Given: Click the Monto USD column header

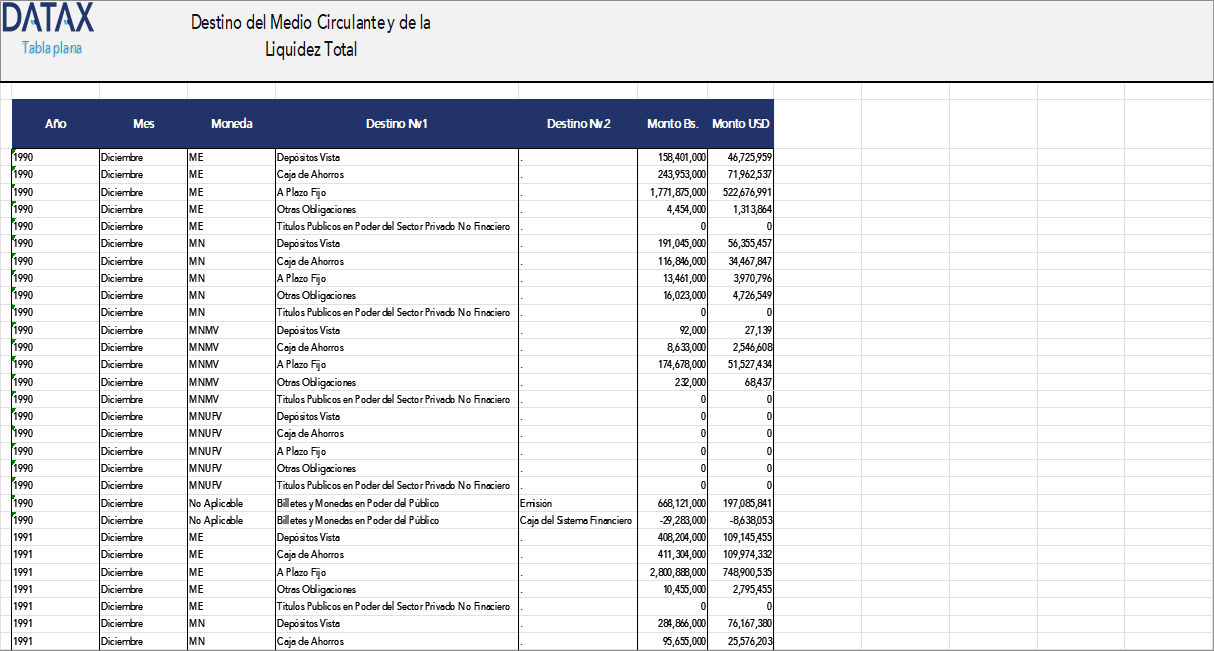Looking at the screenshot, I should pyautogui.click(x=740, y=123).
